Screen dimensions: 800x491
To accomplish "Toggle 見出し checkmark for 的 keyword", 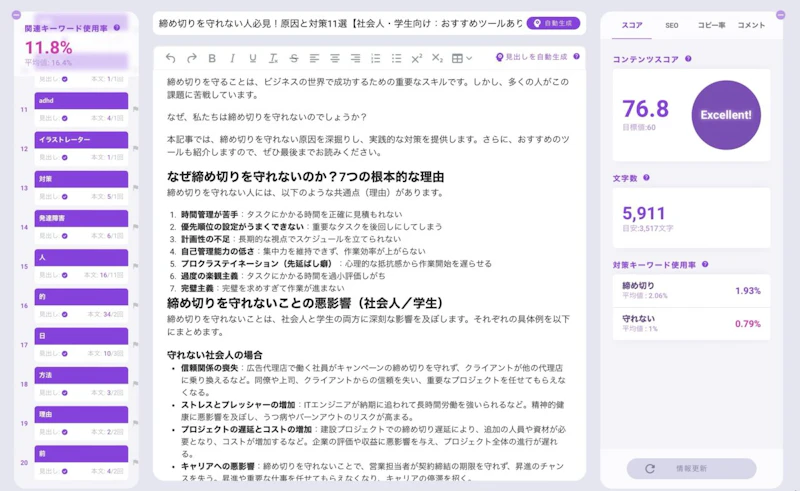I will coord(65,314).
